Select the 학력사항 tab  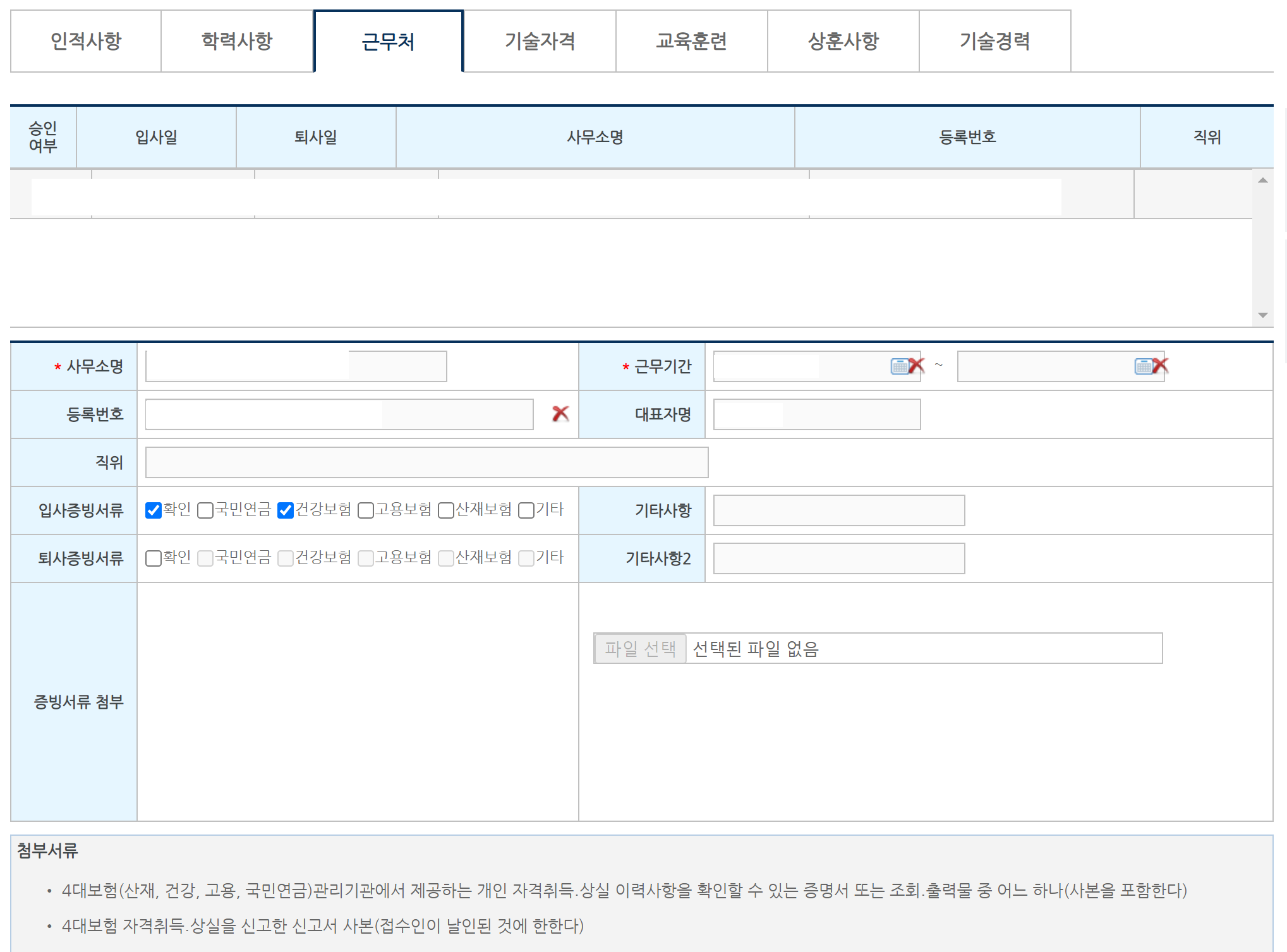237,42
